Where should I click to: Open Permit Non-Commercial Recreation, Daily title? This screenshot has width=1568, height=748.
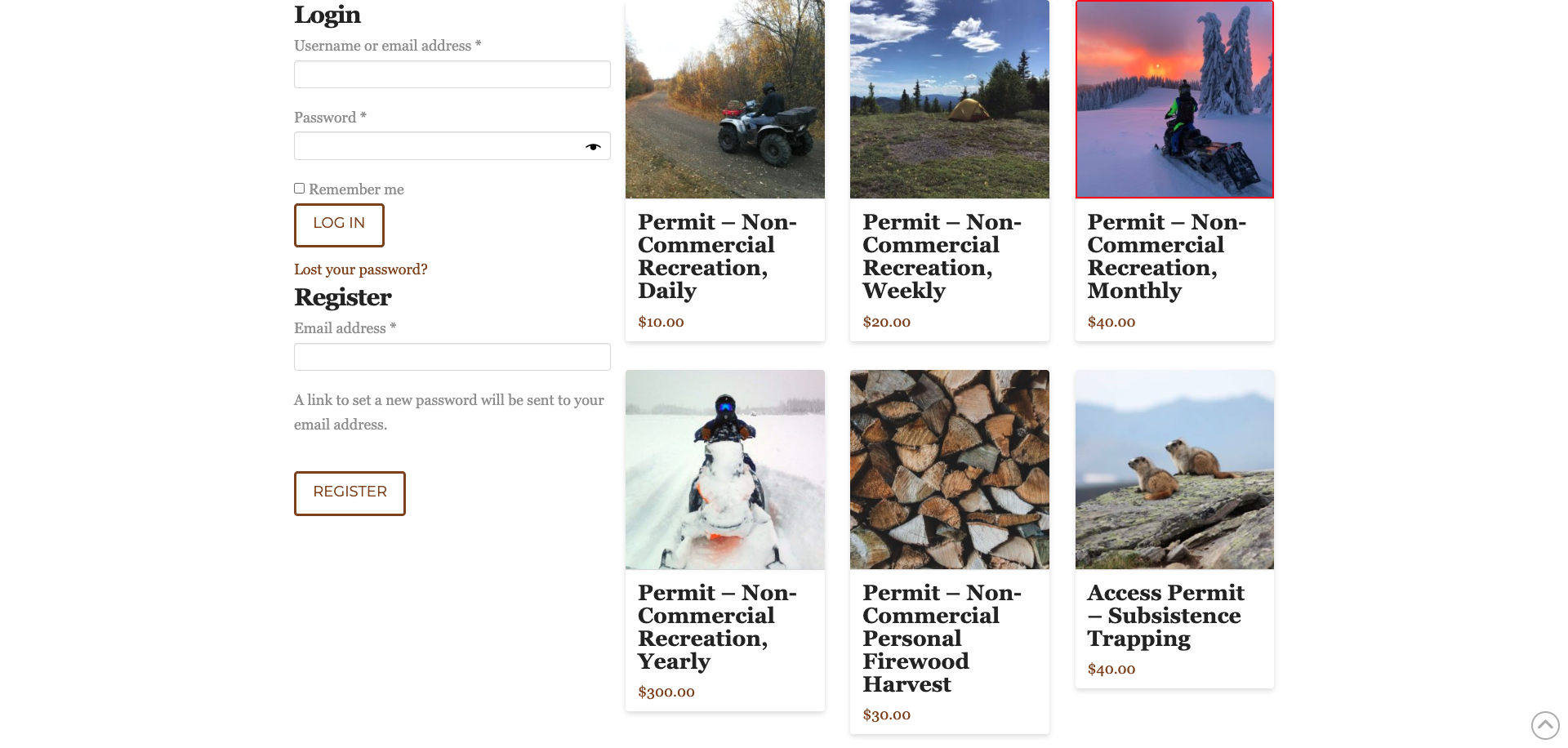tap(716, 256)
